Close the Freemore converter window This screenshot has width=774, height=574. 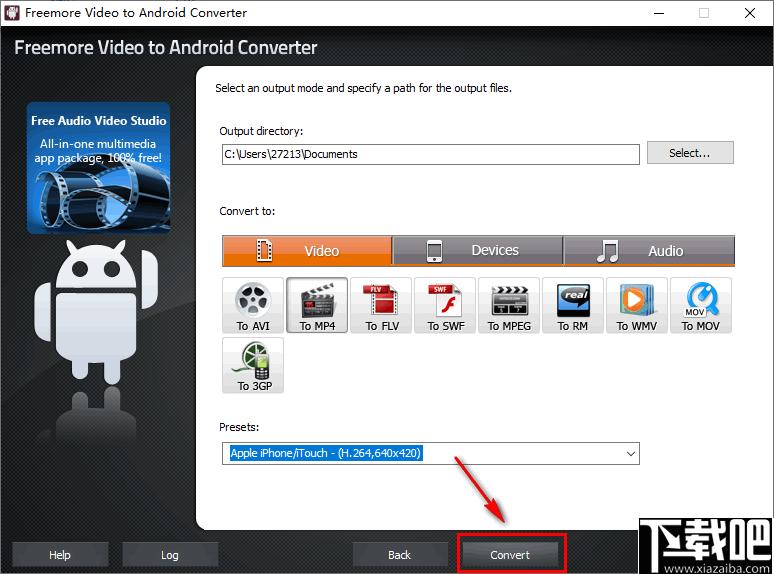[x=750, y=13]
